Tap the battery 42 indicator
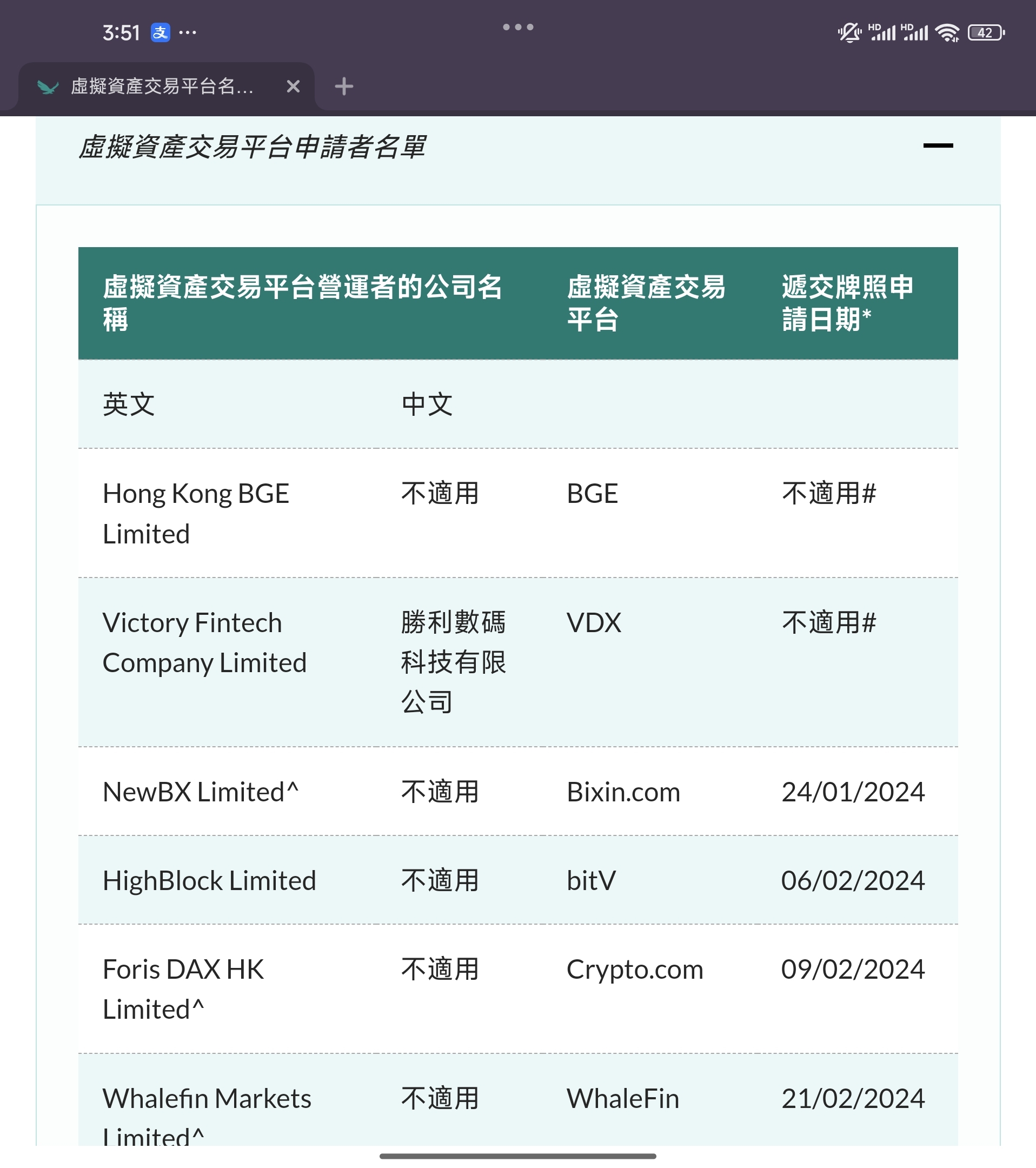Image resolution: width=1036 pixels, height=1168 pixels. point(986,32)
